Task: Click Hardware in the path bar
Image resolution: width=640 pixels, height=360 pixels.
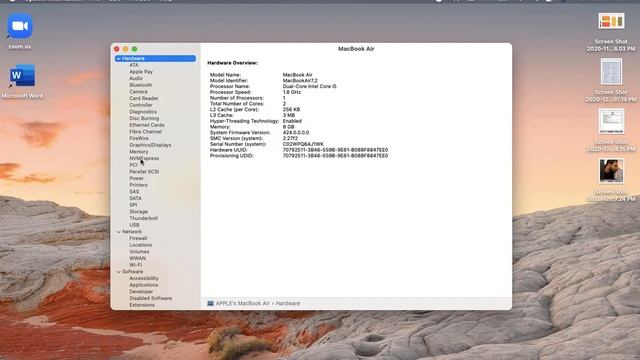Action: point(288,303)
